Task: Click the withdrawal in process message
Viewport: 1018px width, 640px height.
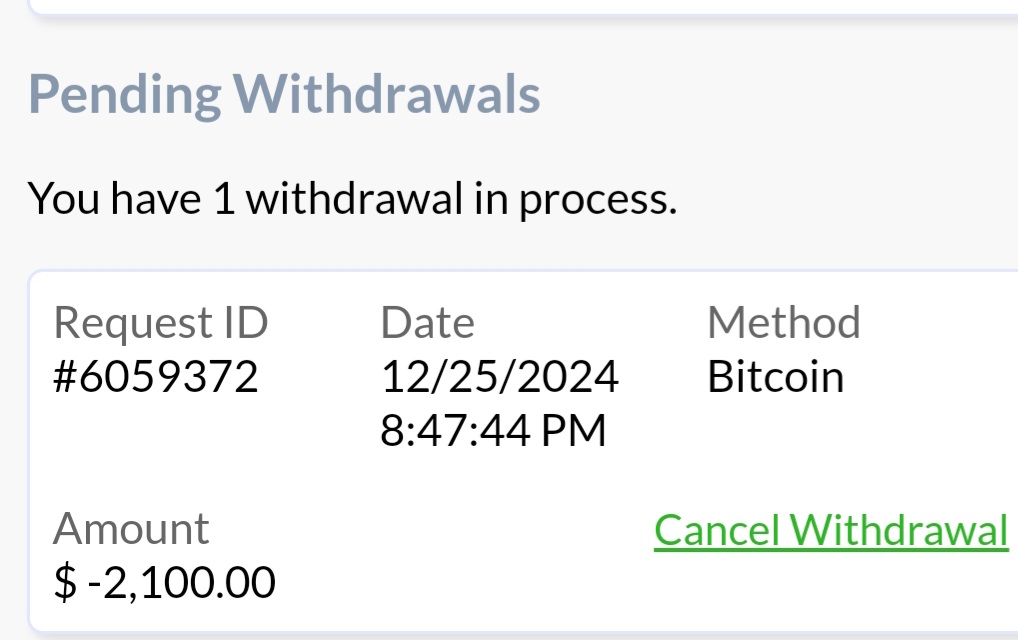Action: (352, 199)
